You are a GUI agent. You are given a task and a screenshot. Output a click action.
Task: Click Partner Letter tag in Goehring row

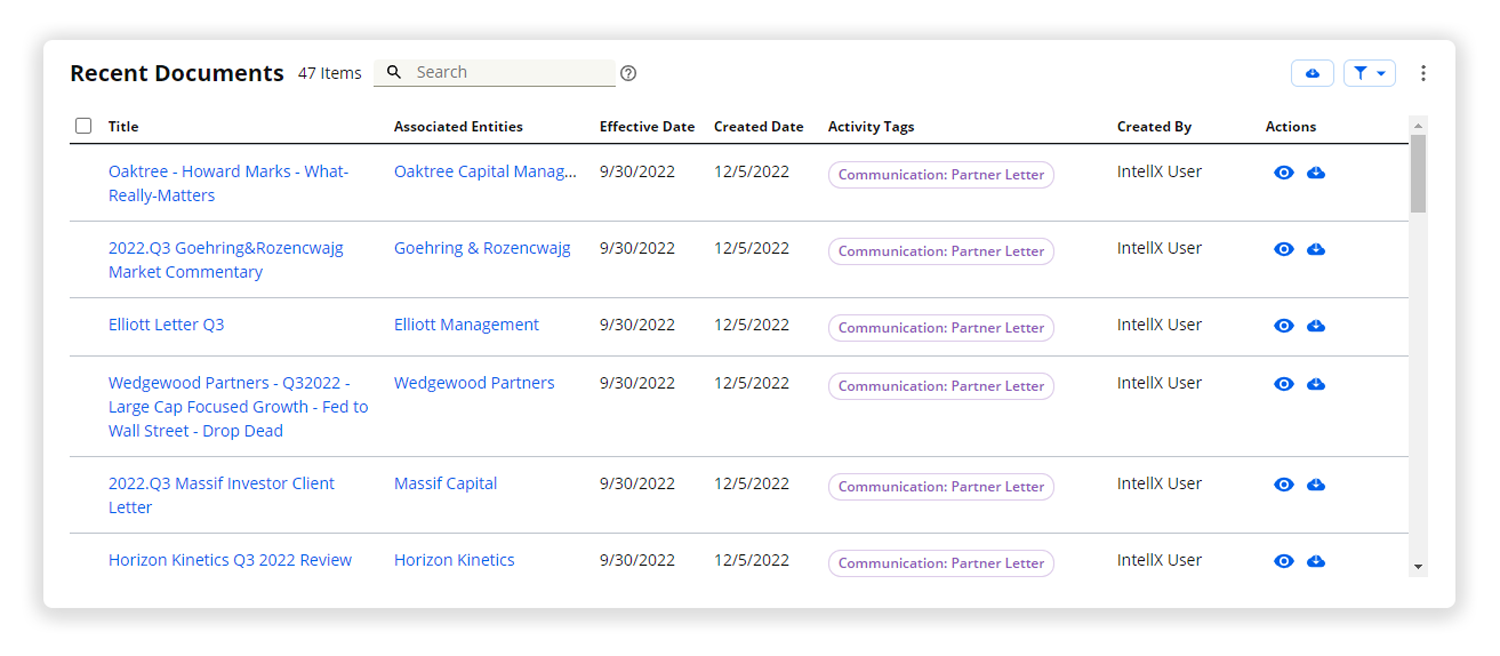click(941, 251)
